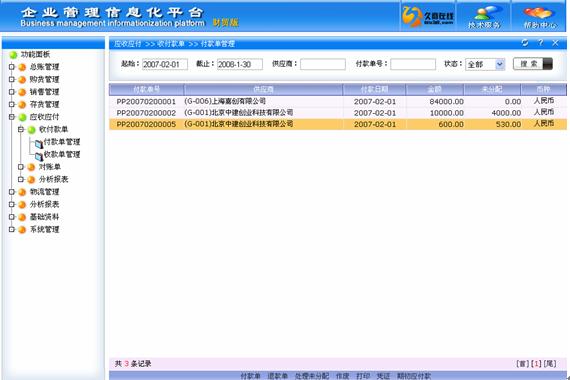Image resolution: width=570 pixels, height=380 pixels.
Task: Click 期初应付款 in the bottom action bar
Action: click(414, 376)
